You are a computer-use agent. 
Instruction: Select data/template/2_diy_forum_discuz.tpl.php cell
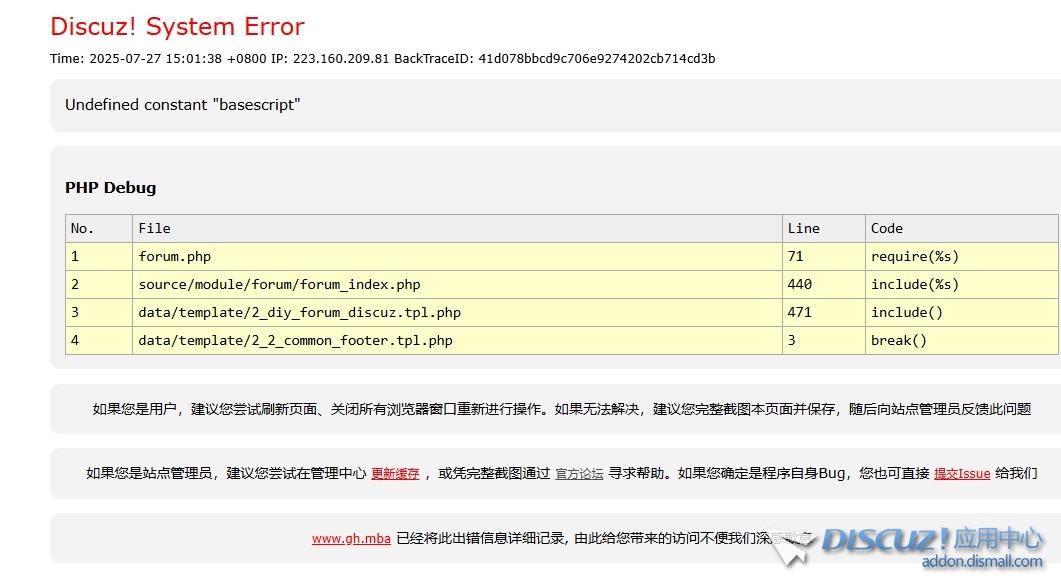click(457, 312)
